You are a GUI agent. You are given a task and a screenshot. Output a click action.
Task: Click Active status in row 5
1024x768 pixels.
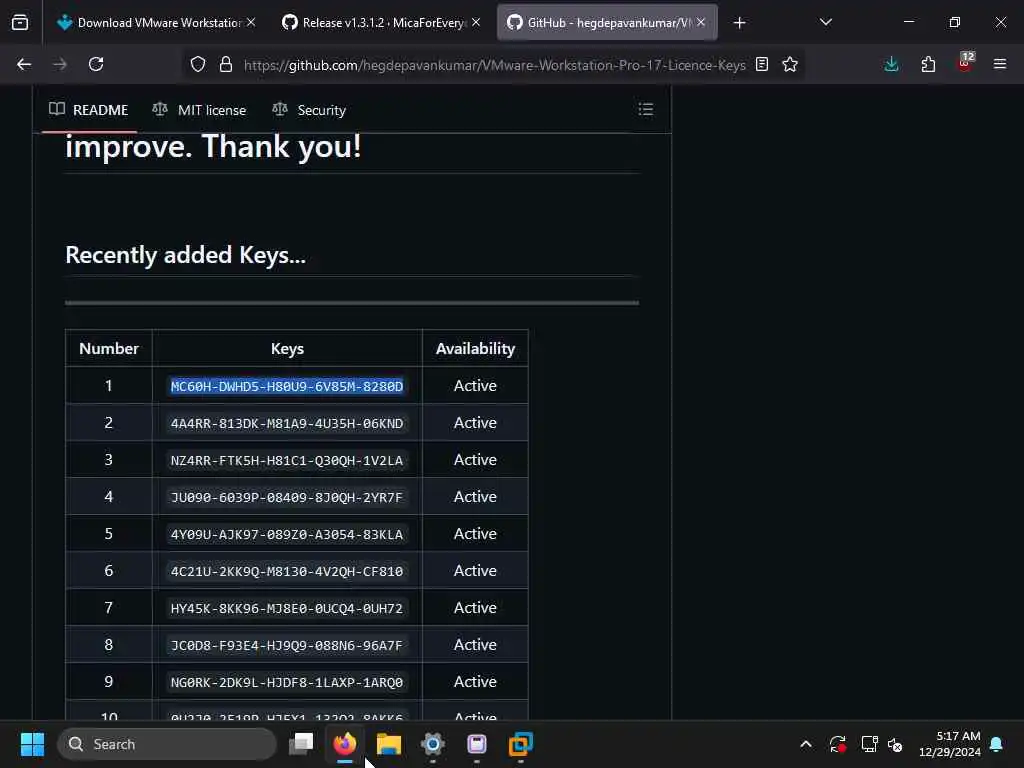pyautogui.click(x=475, y=534)
